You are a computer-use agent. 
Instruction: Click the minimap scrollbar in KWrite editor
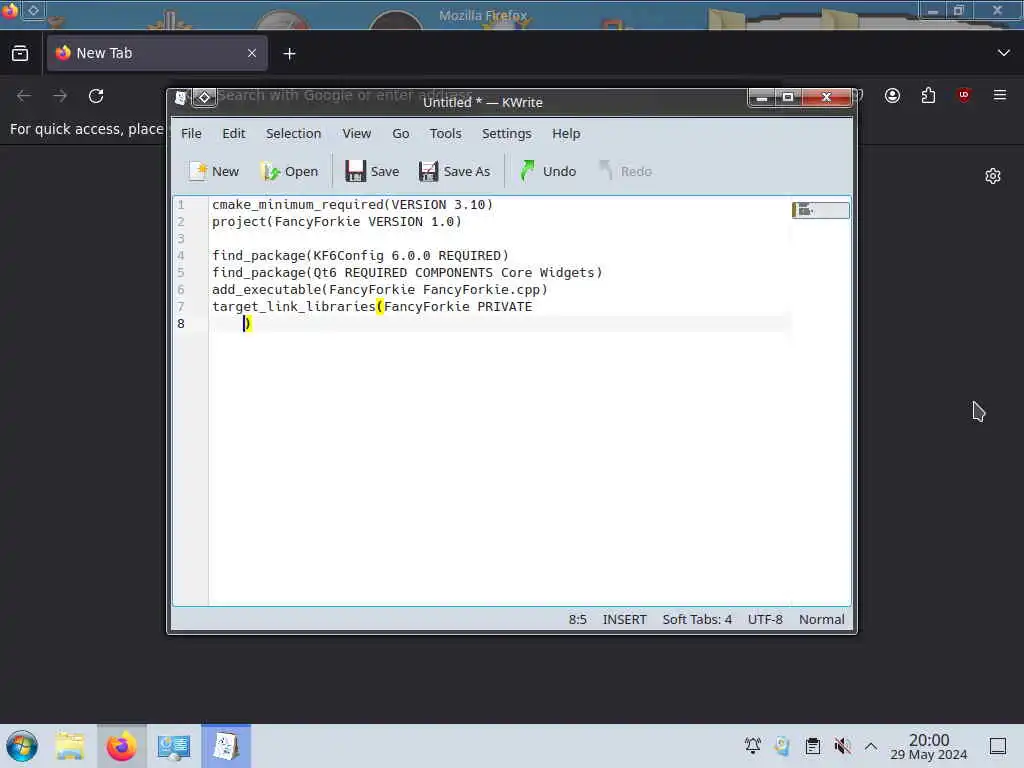[820, 210]
